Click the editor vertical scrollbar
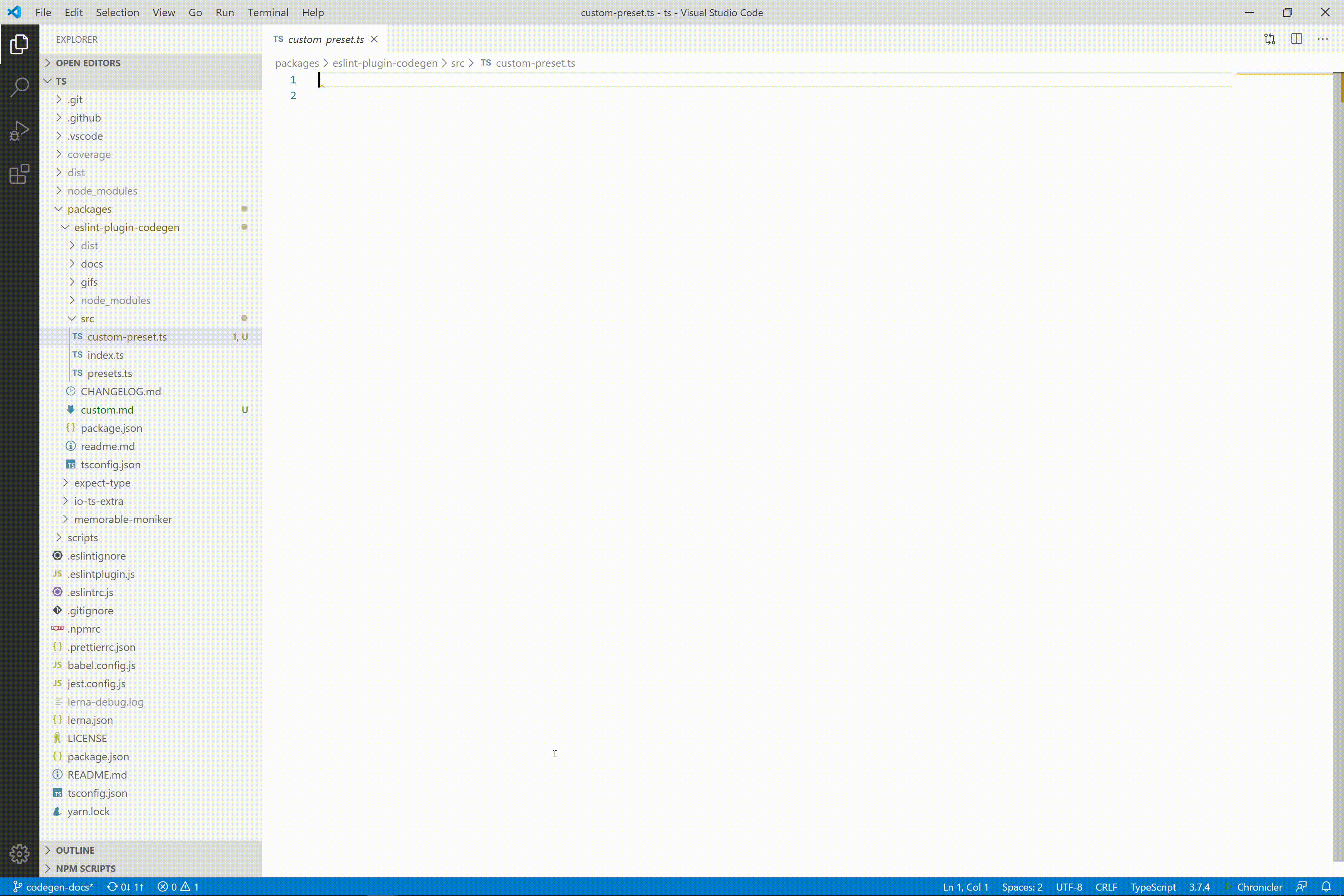This screenshot has width=1344, height=896. [x=1338, y=457]
